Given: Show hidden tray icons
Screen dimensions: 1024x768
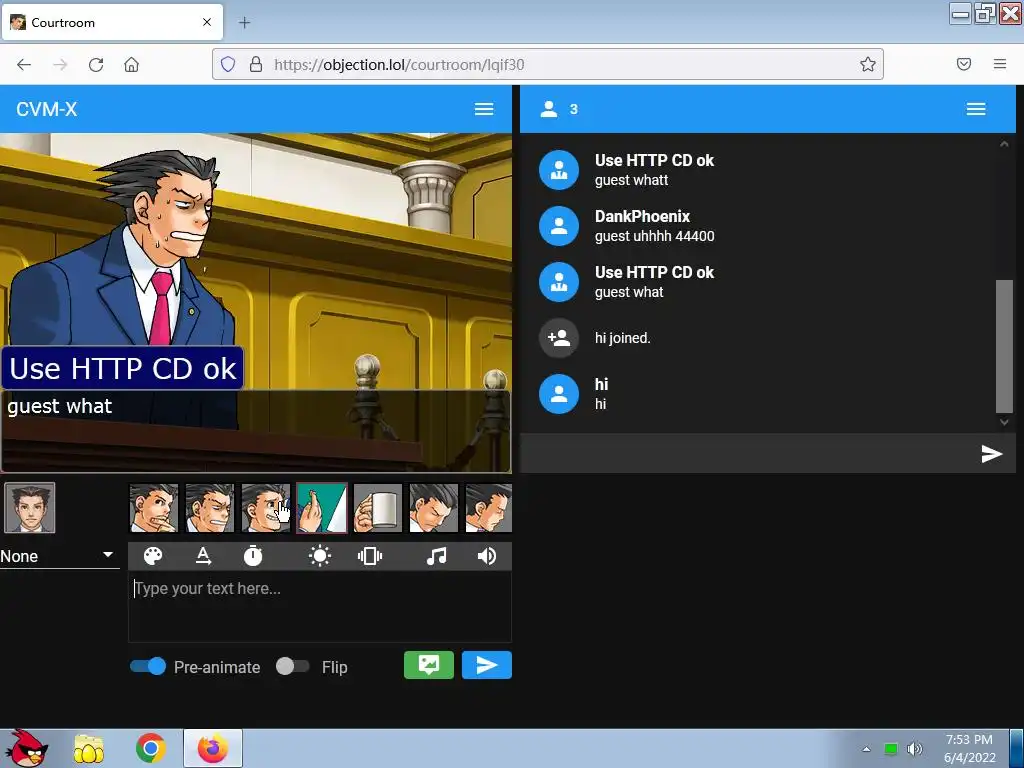Looking at the screenshot, I should 867,749.
